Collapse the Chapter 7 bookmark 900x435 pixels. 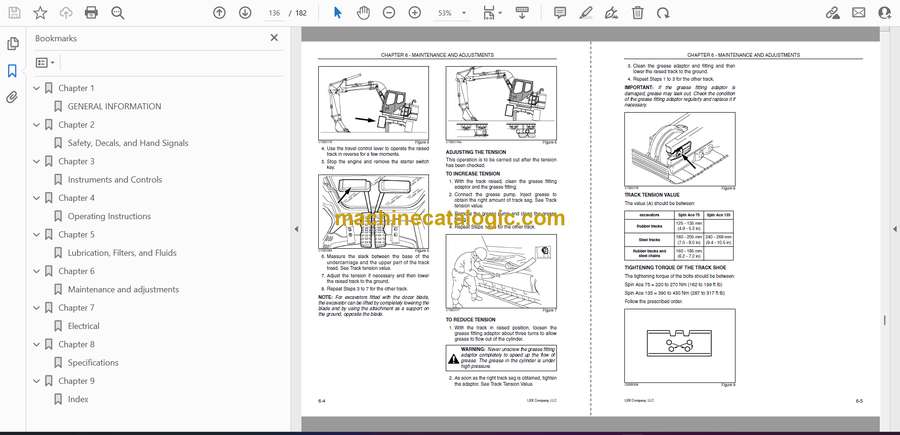37,308
